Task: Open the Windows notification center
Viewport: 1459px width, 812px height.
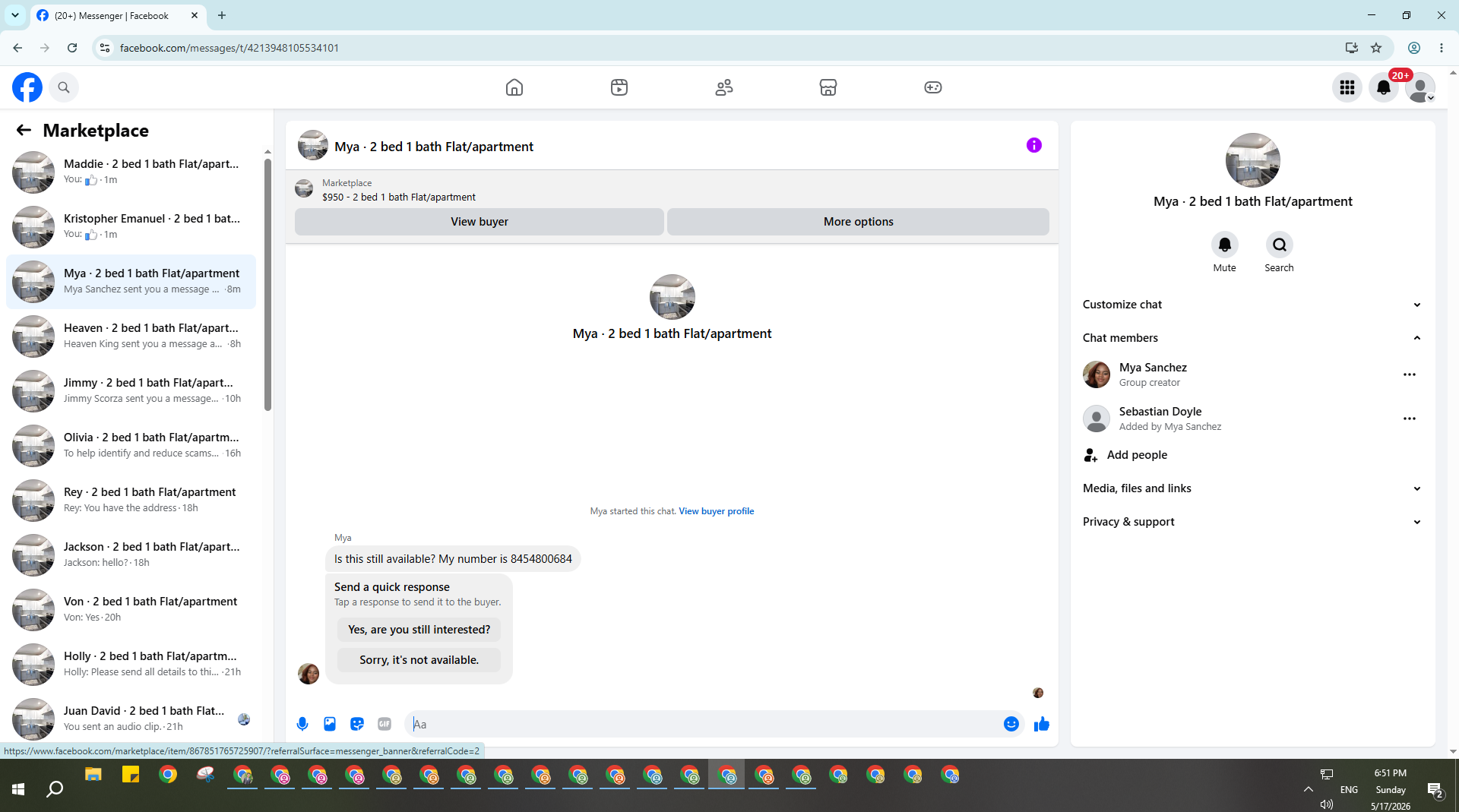Action: click(x=1435, y=790)
